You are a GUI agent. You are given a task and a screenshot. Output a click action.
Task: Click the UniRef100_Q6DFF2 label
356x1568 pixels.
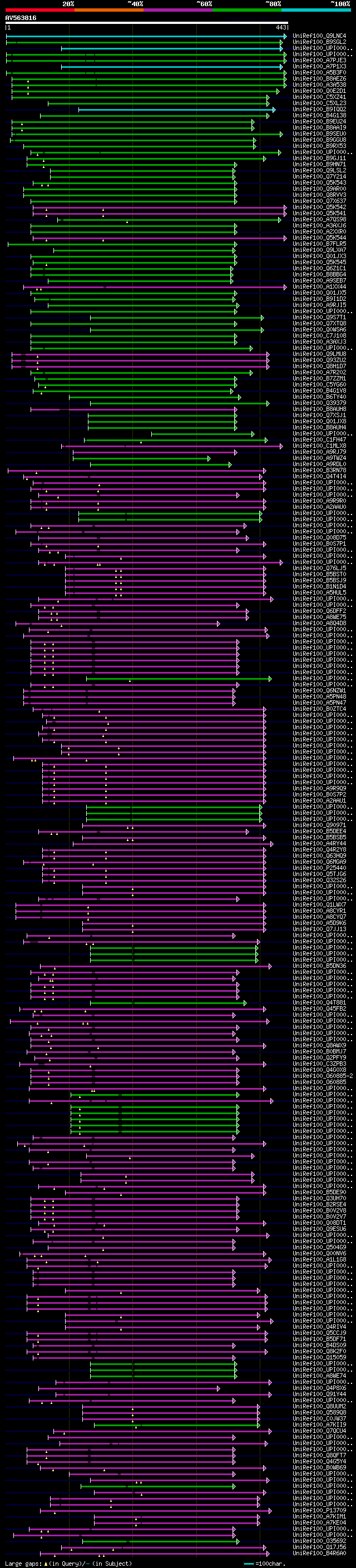pos(319,611)
